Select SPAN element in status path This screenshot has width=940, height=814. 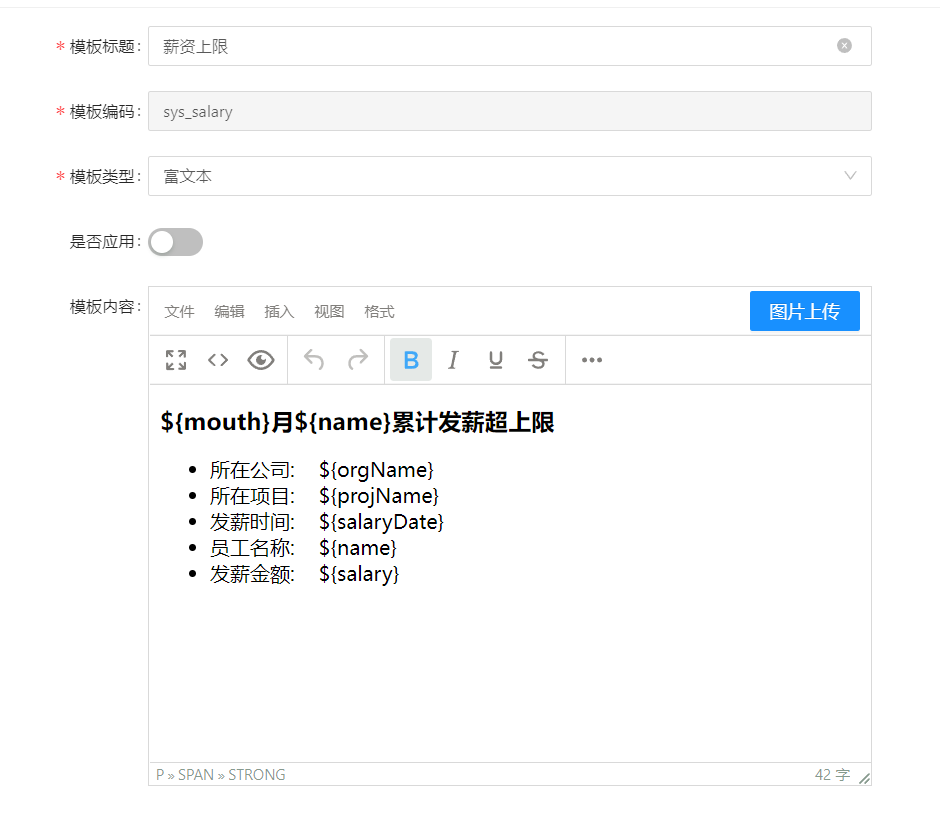(195, 775)
